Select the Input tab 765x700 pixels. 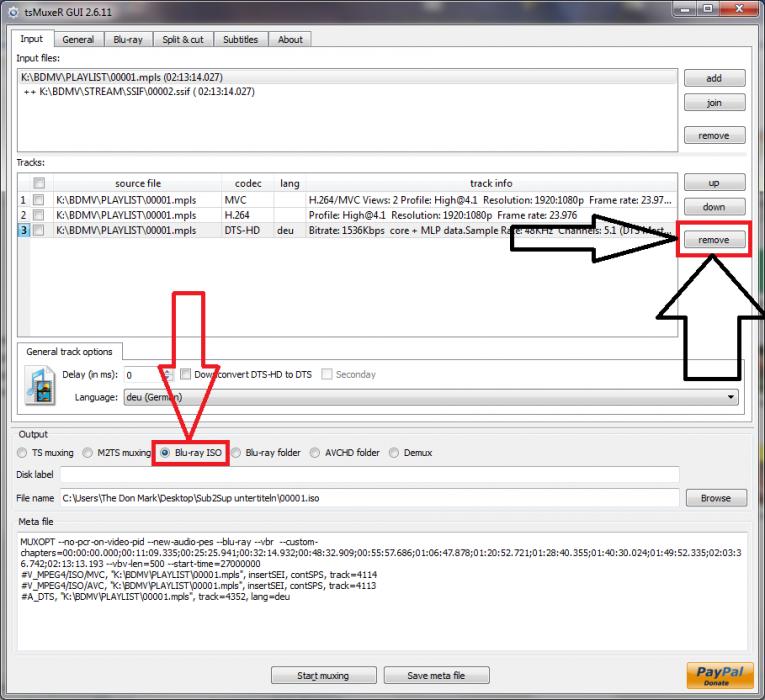coord(32,39)
